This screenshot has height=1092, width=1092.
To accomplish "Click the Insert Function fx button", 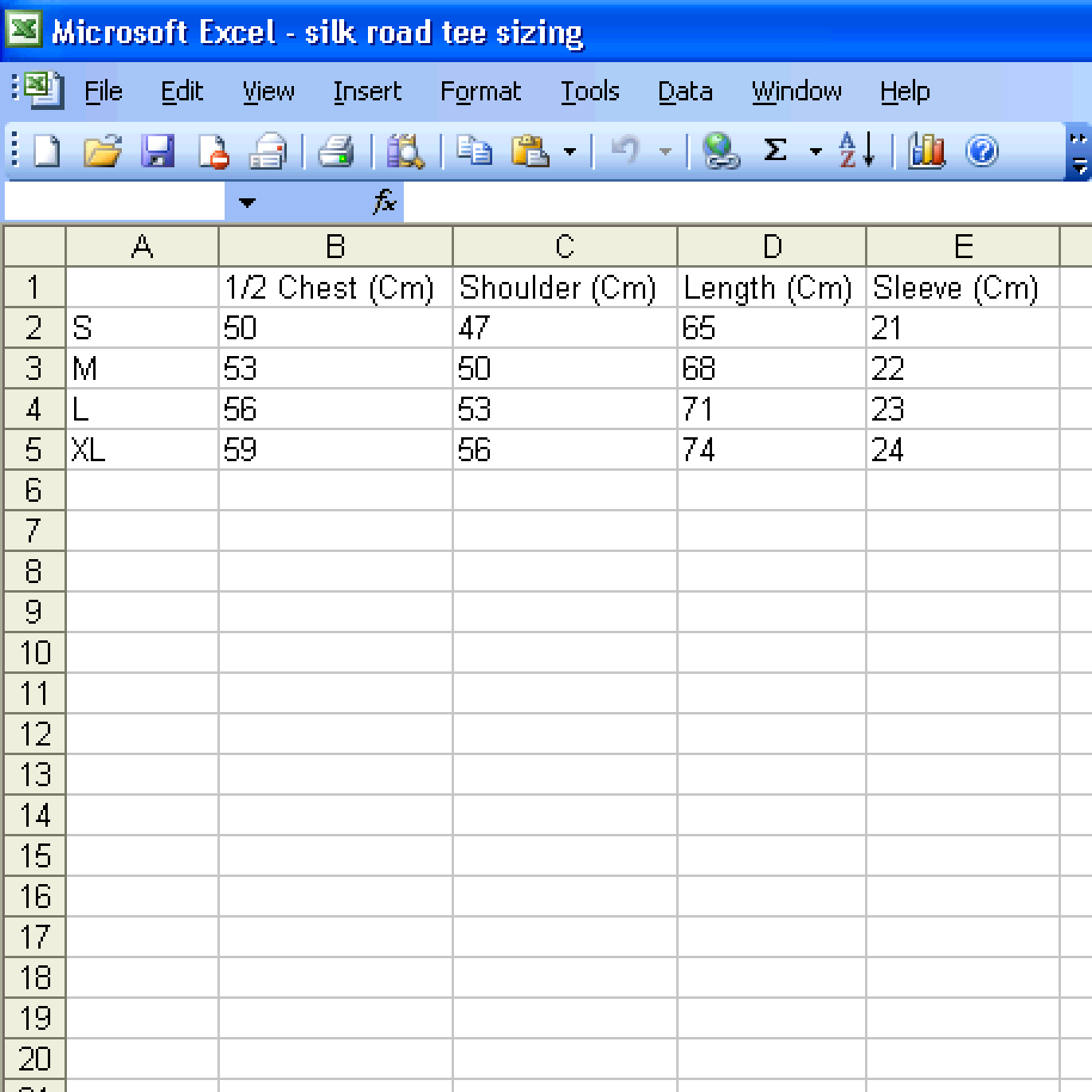I will click(384, 202).
